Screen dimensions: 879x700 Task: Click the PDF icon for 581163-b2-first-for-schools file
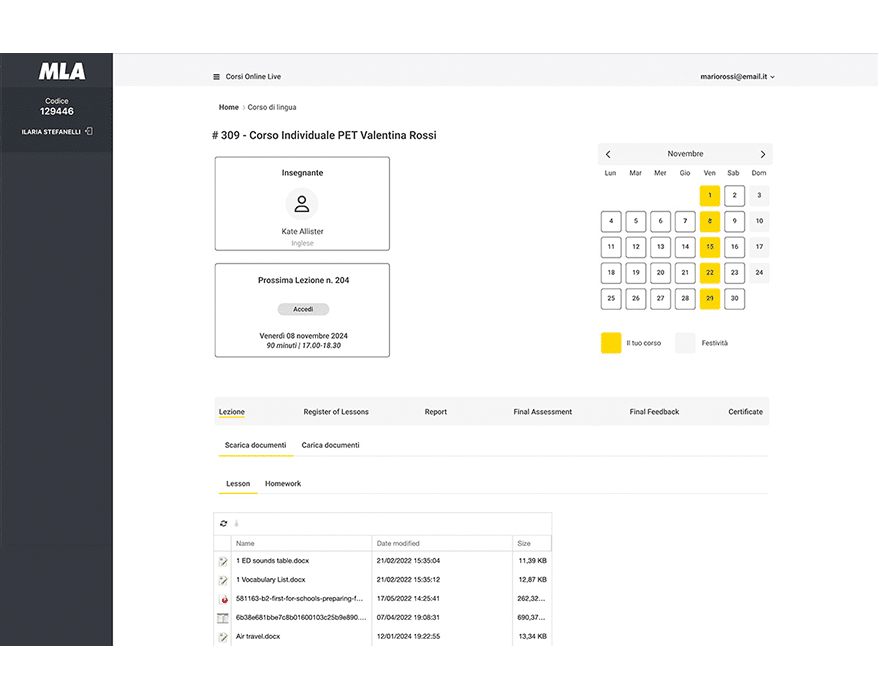pyautogui.click(x=223, y=599)
